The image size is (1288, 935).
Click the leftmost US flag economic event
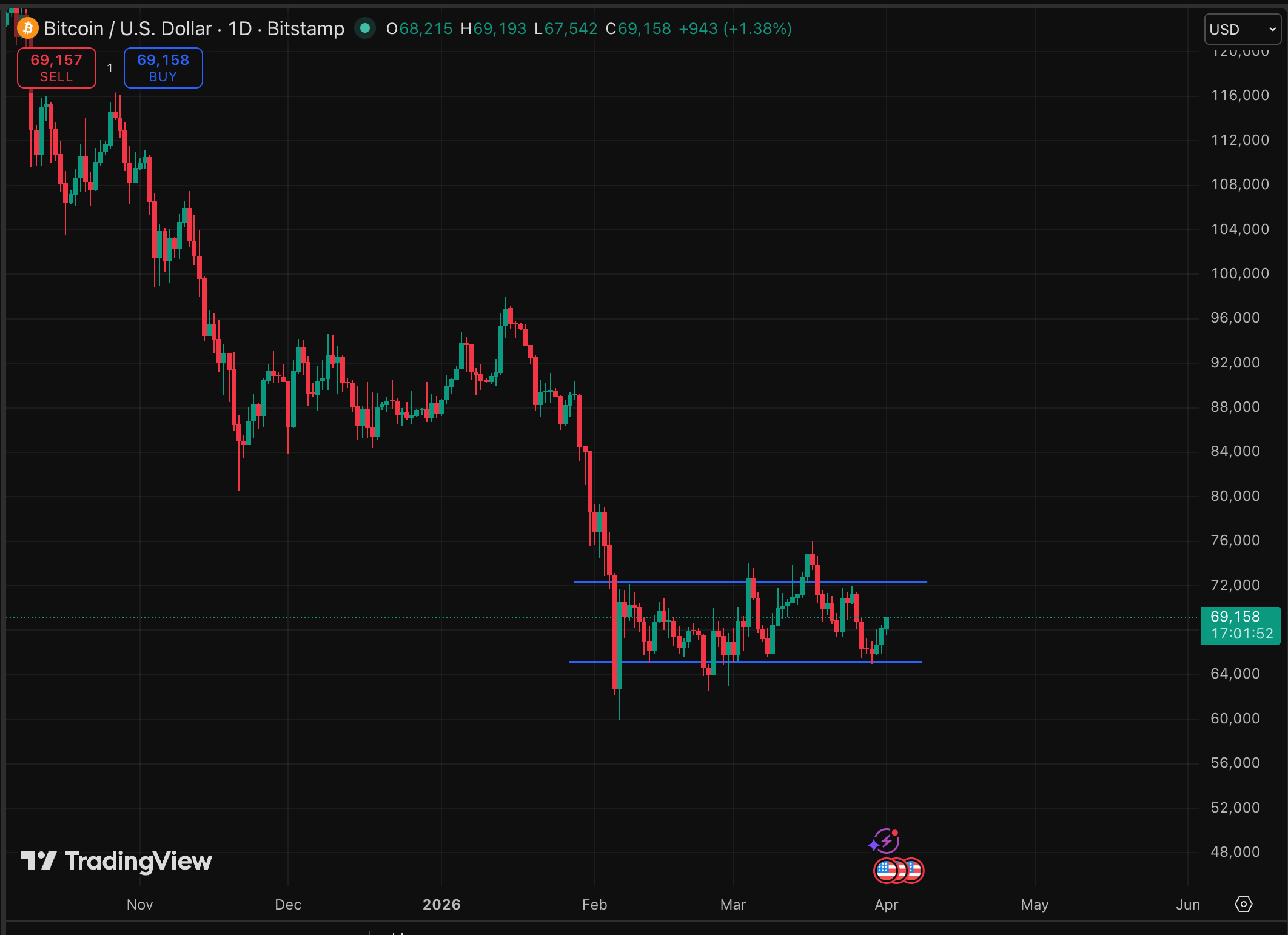[x=885, y=871]
